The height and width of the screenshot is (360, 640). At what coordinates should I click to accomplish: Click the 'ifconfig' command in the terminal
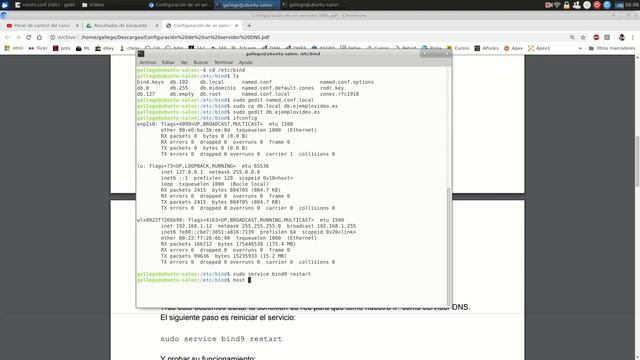point(245,118)
